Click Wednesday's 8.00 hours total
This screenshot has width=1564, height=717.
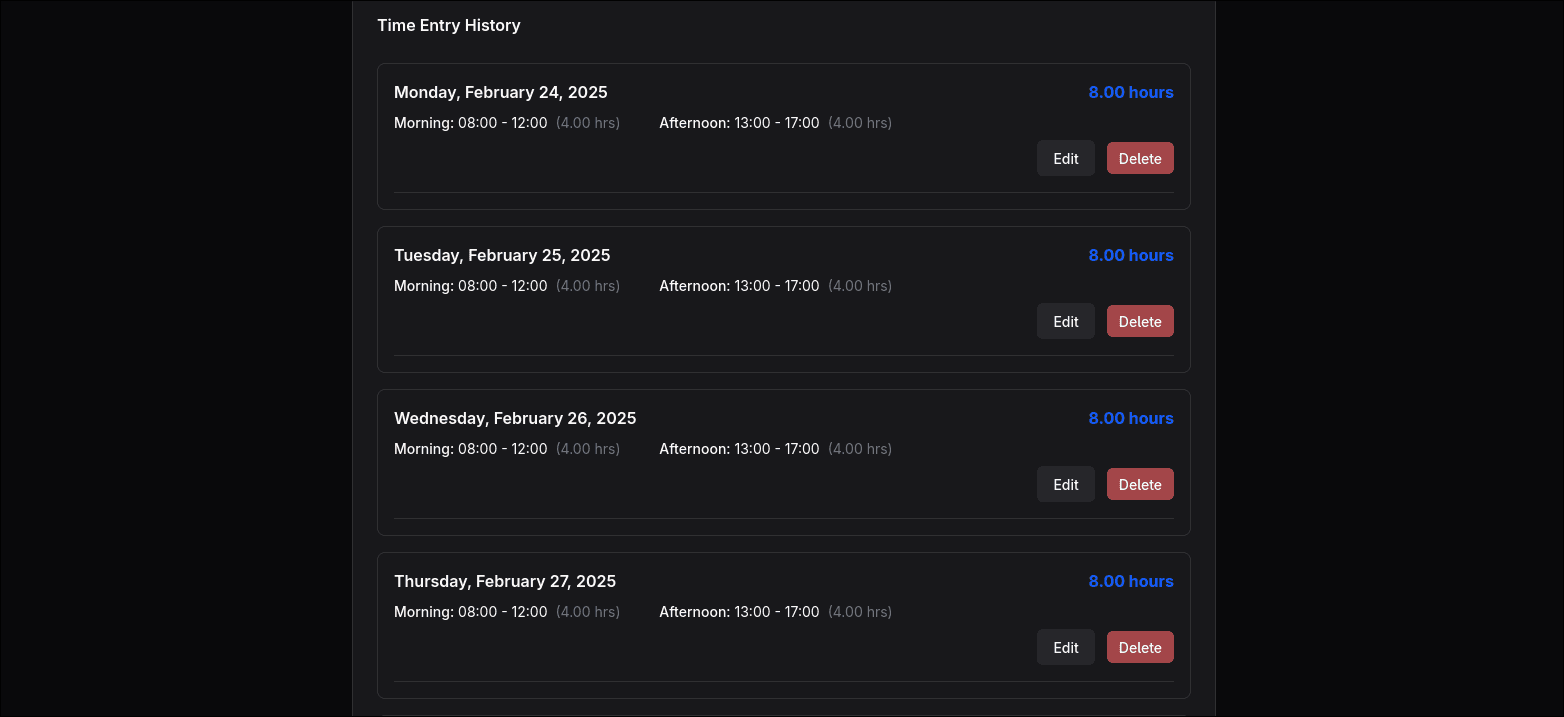coord(1130,418)
